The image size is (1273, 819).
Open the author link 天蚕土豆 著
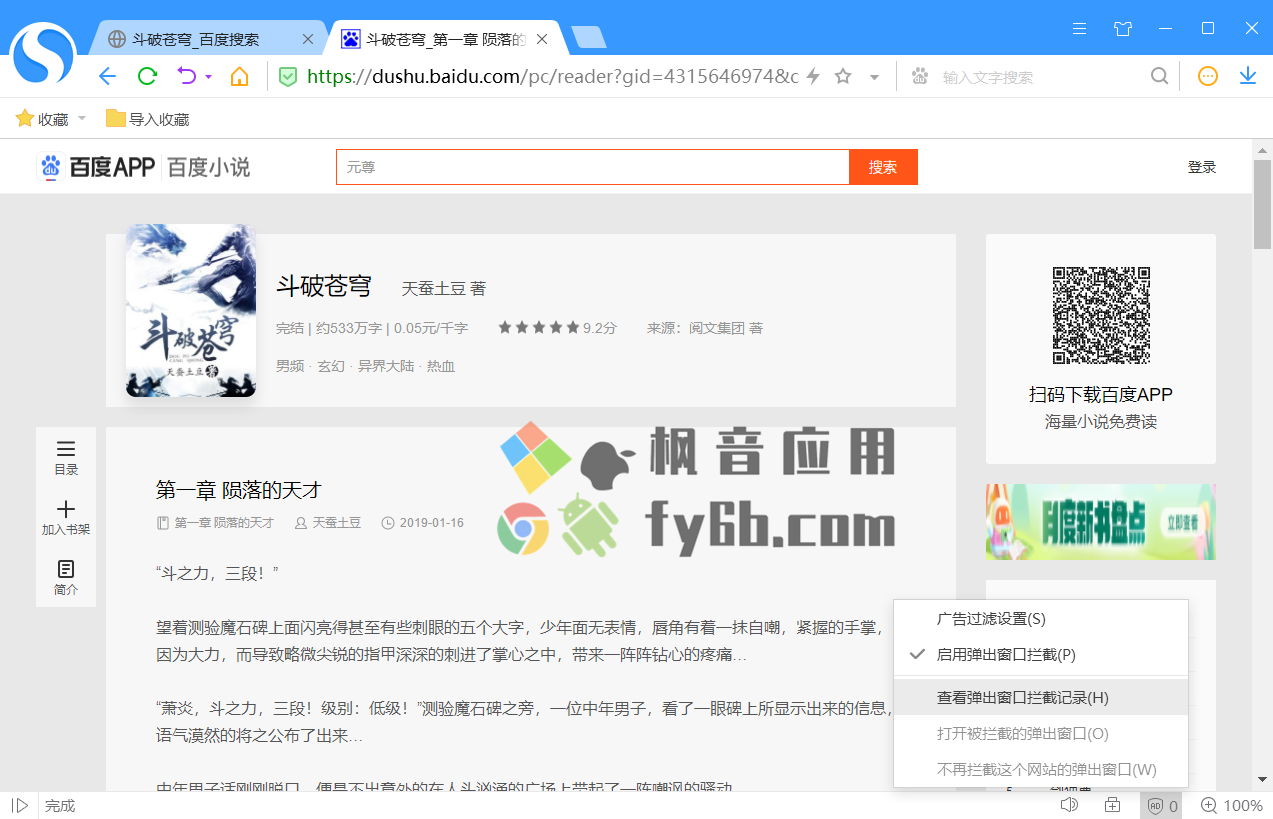coord(444,288)
